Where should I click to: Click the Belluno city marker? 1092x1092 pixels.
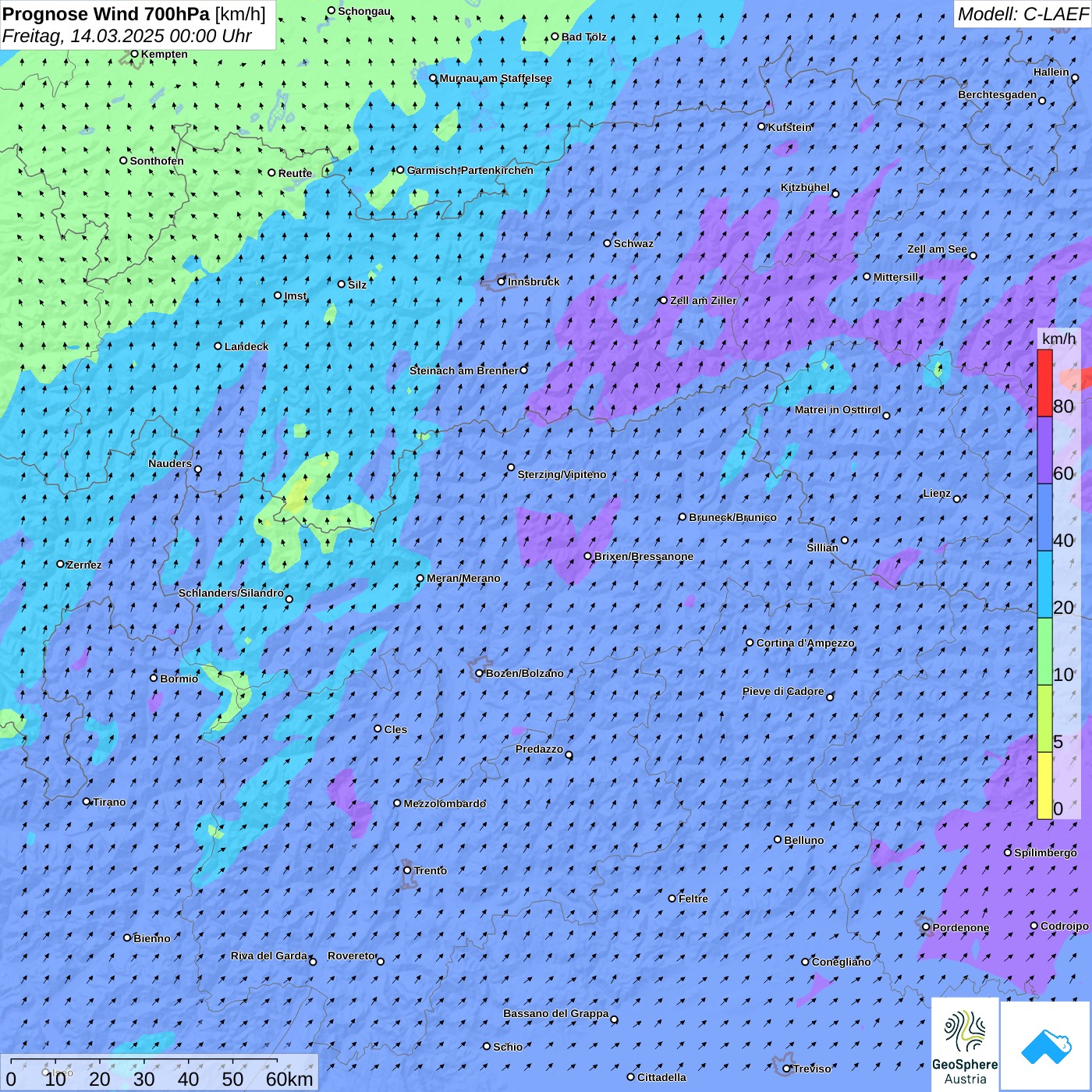[778, 839]
